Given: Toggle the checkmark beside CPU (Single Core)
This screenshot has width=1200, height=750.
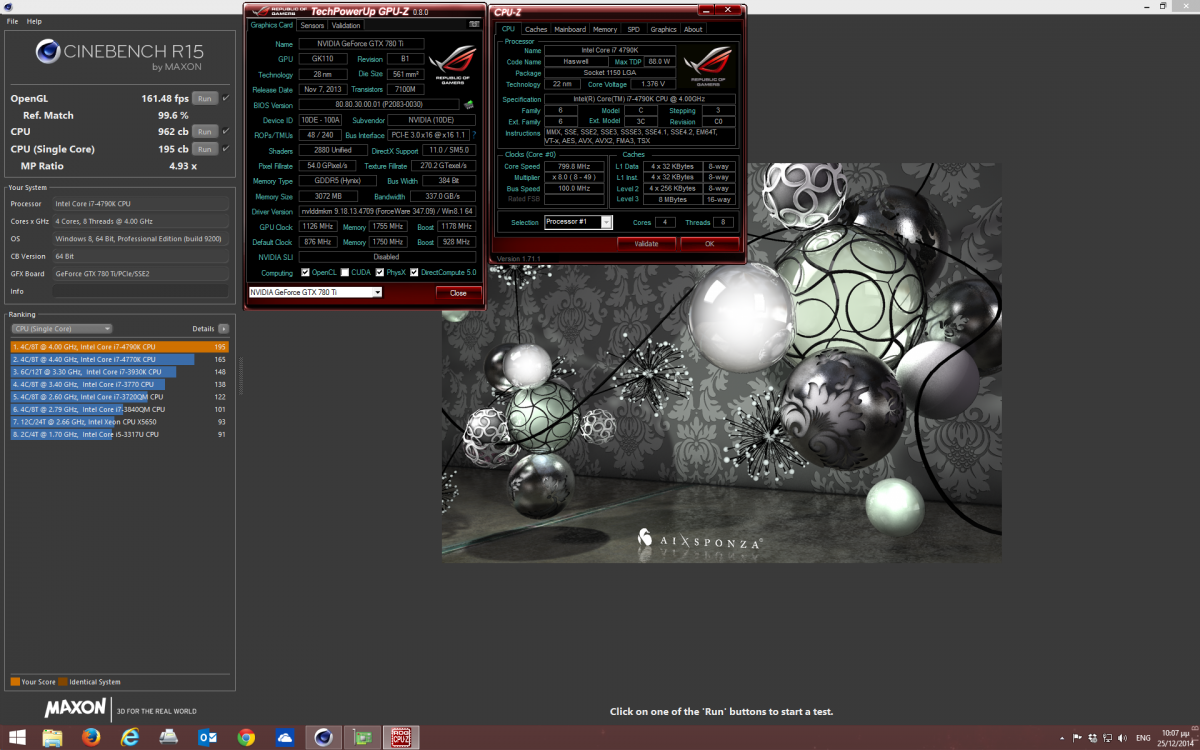Looking at the screenshot, I should [x=225, y=149].
